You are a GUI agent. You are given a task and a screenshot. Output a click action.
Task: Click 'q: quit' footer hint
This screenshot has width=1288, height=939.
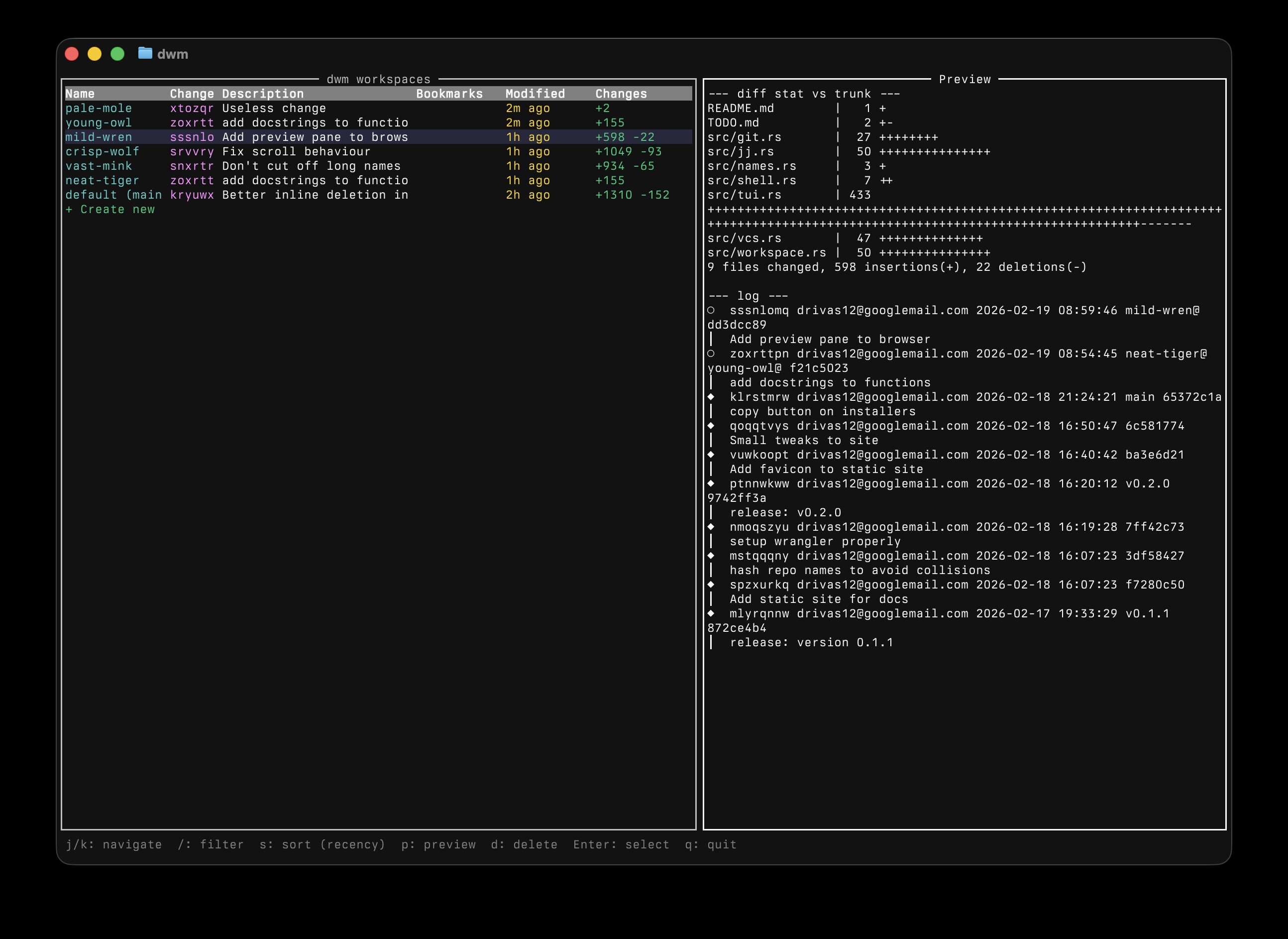point(711,844)
